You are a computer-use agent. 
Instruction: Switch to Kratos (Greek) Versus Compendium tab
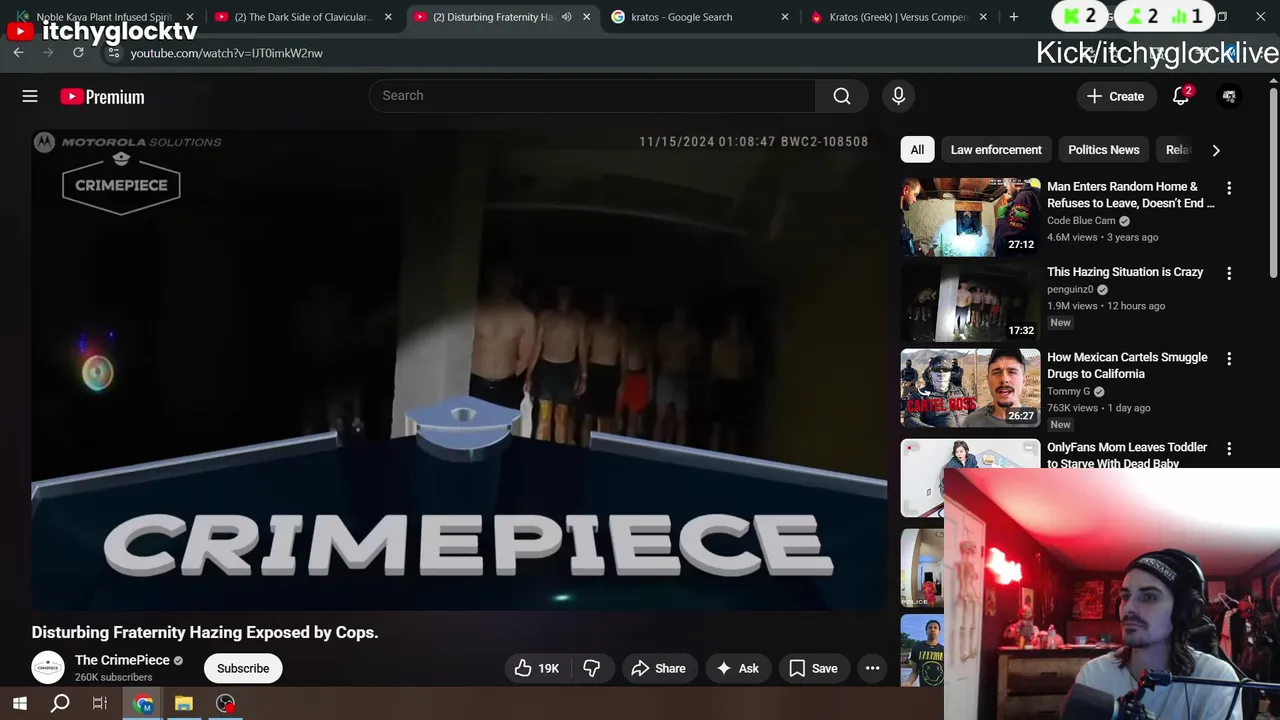[900, 17]
